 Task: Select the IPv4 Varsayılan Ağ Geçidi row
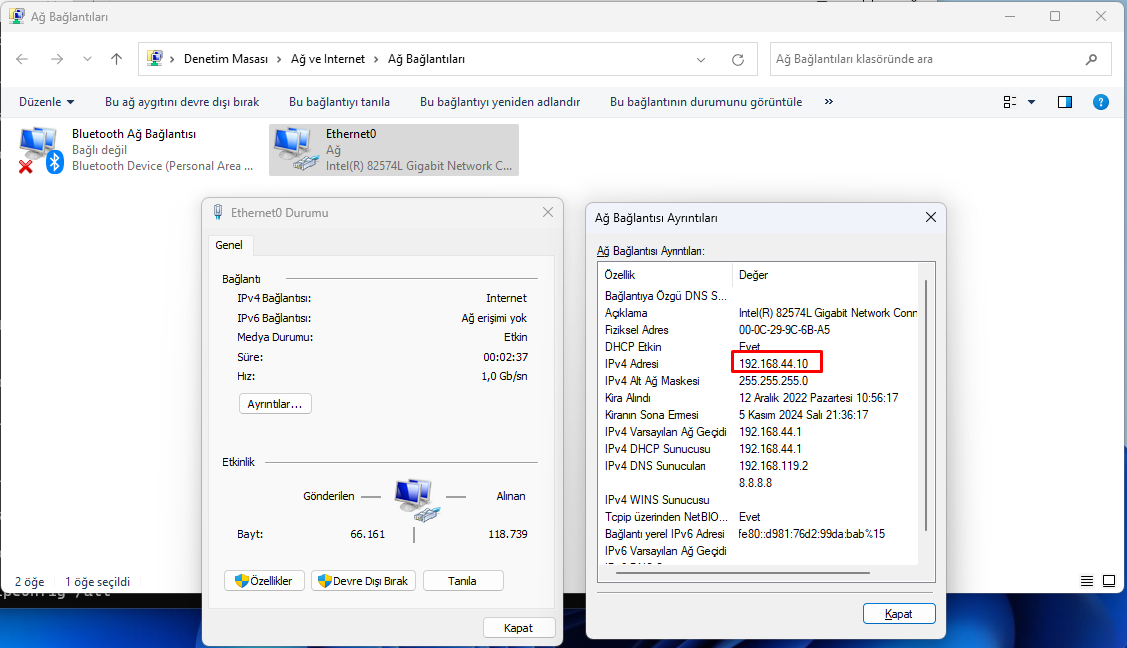pos(758,432)
